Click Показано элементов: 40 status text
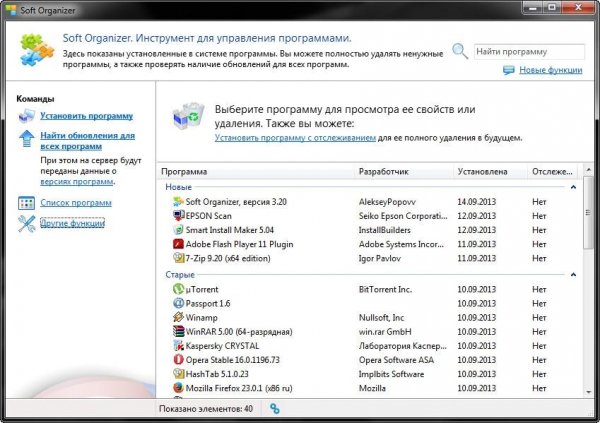Image resolution: width=600 pixels, height=423 pixels. (206, 409)
